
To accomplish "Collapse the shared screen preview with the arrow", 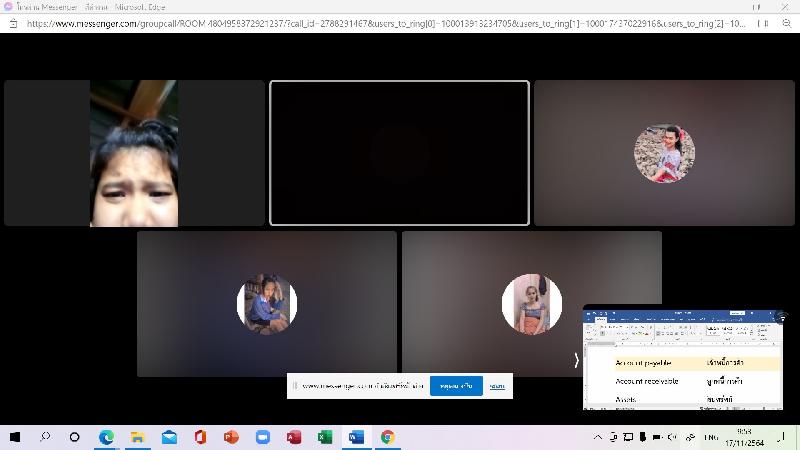I will pos(576,360).
